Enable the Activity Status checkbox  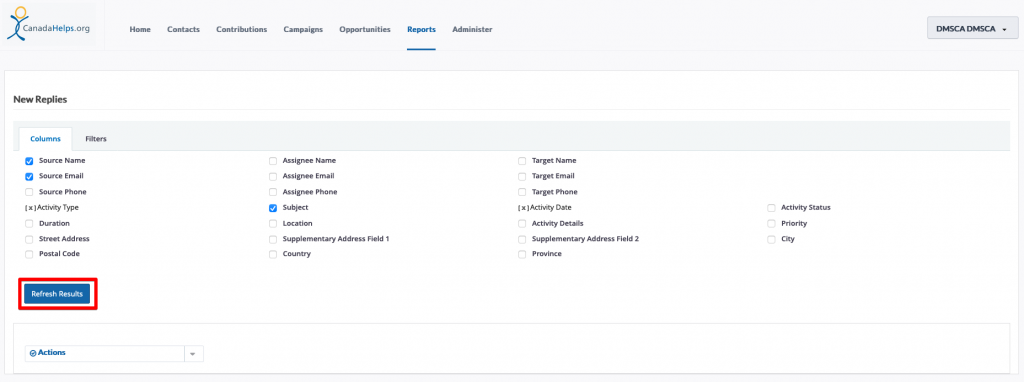tap(772, 208)
